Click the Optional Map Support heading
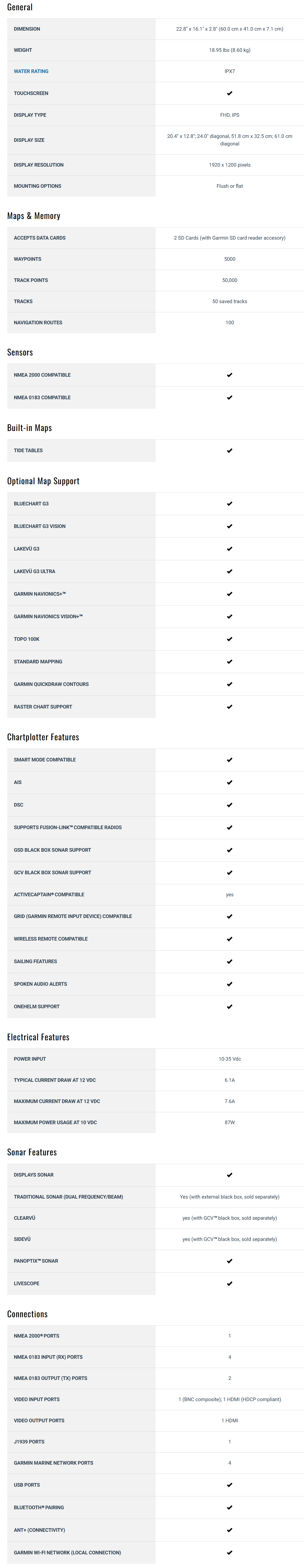304x1568 pixels. pyautogui.click(x=43, y=481)
